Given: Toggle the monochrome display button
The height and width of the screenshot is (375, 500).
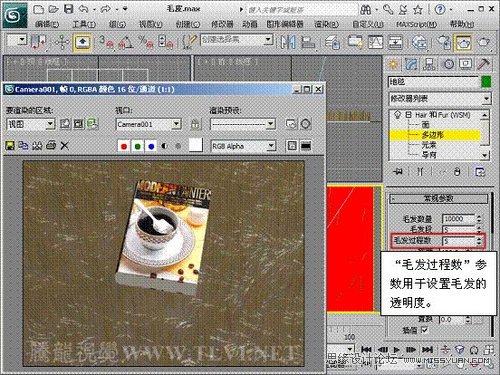Looking at the screenshot, I should tap(178, 146).
